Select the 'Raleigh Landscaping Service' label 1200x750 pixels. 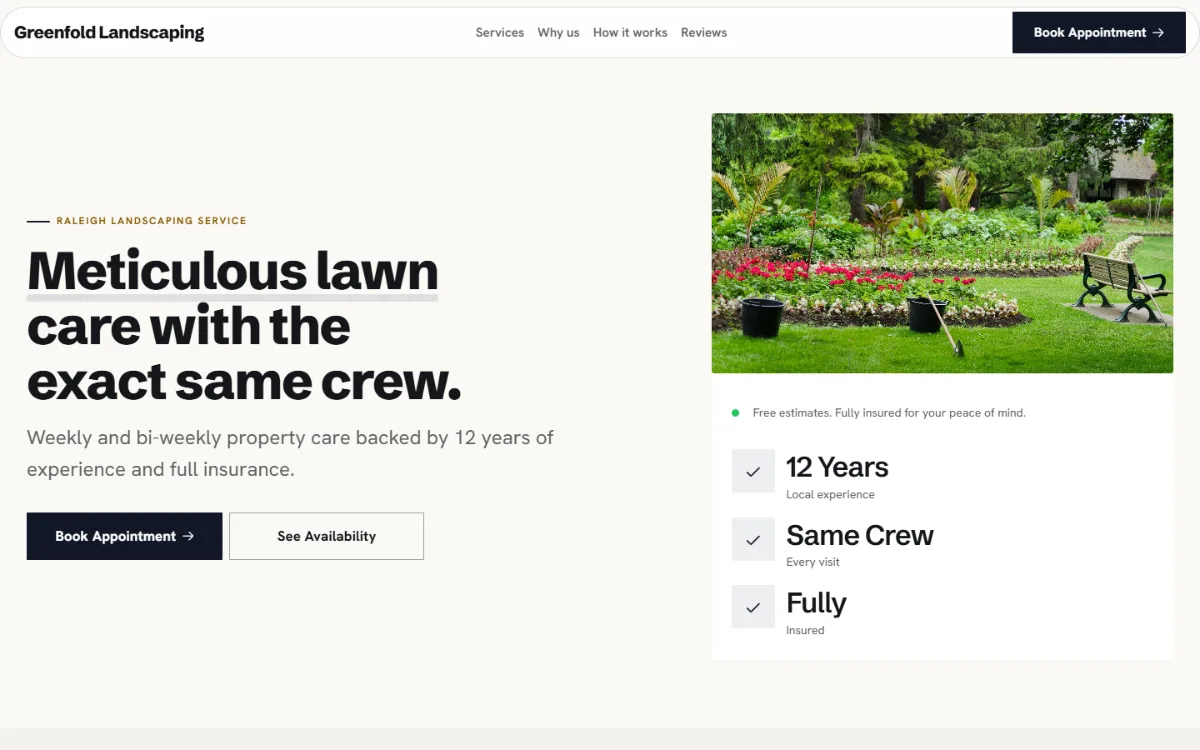click(151, 220)
